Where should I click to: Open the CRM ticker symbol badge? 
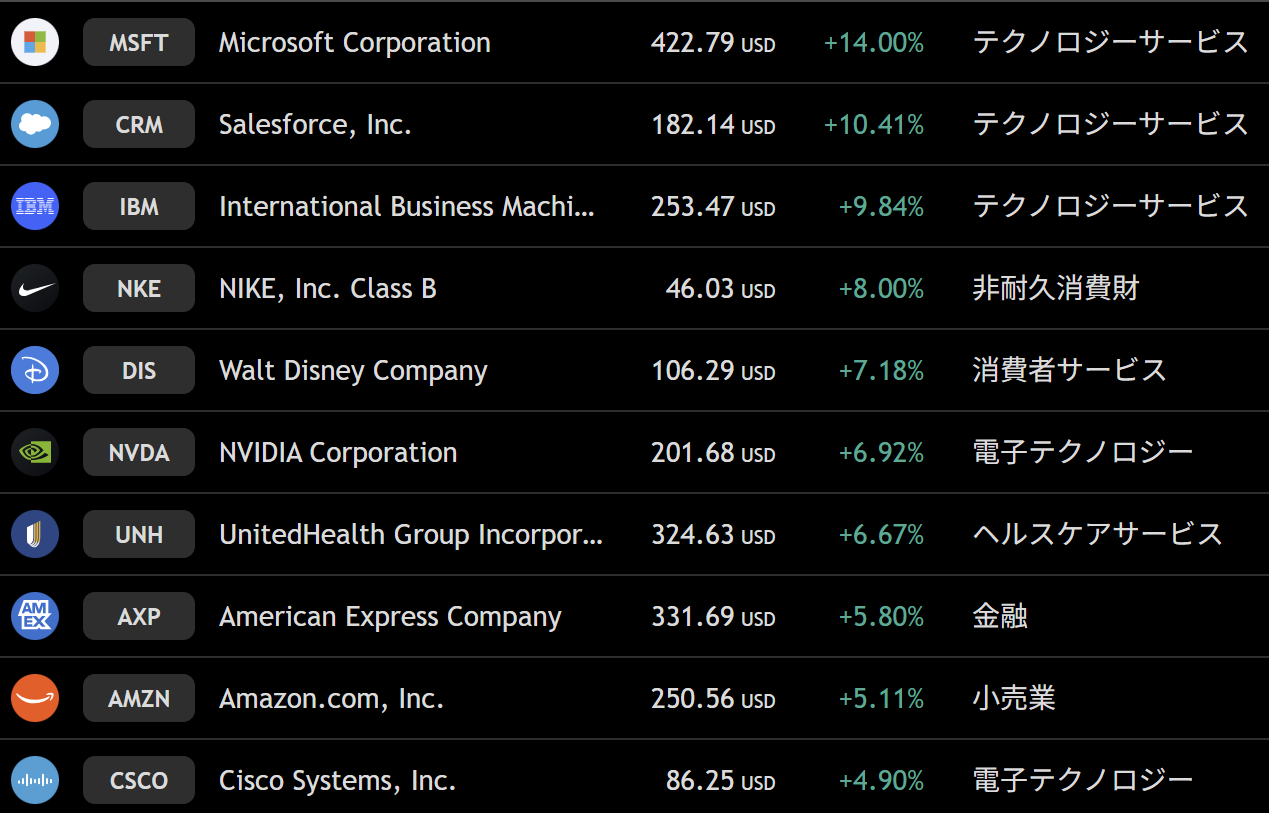click(x=139, y=125)
